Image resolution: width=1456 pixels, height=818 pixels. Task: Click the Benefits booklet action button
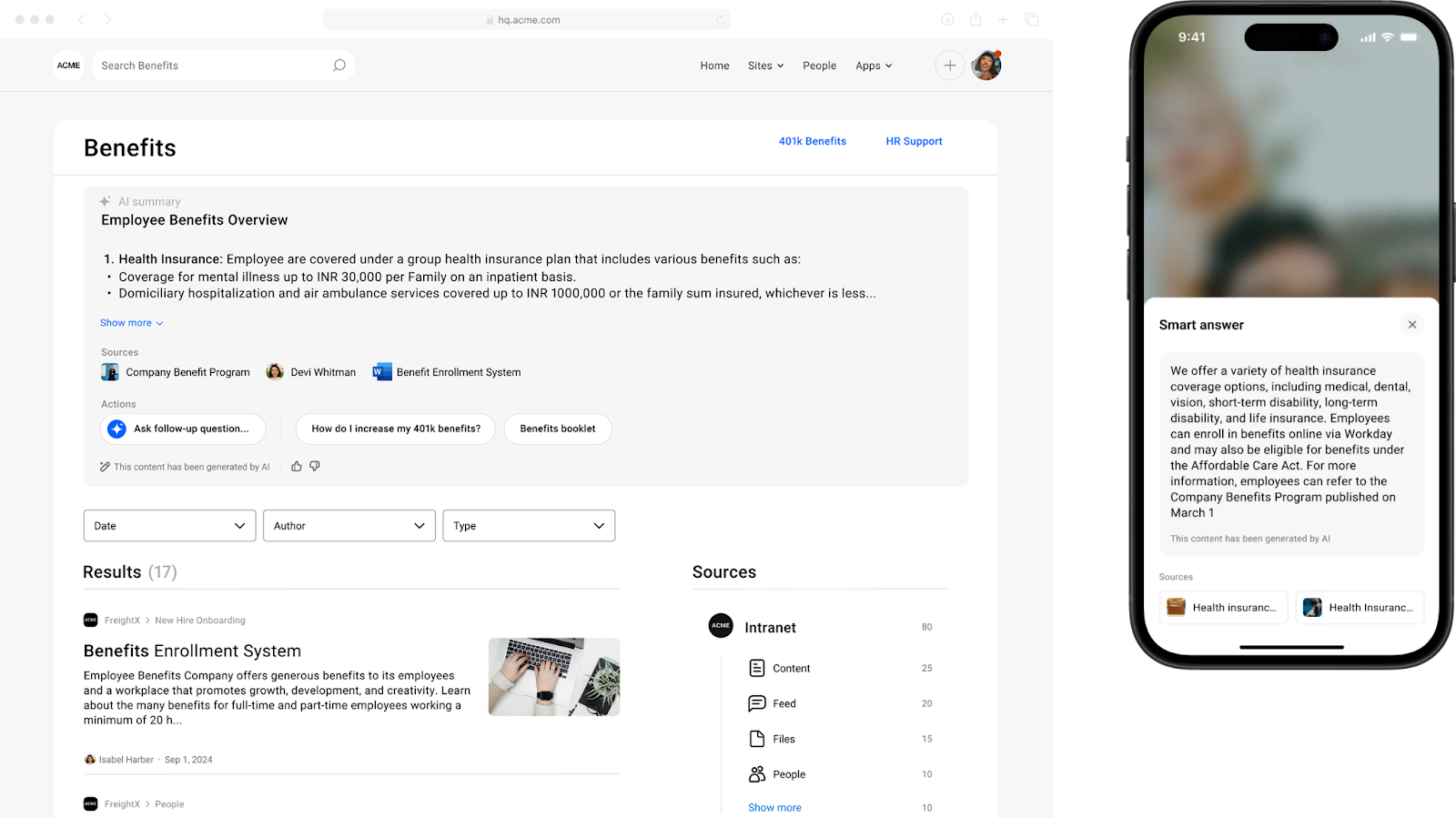(558, 429)
